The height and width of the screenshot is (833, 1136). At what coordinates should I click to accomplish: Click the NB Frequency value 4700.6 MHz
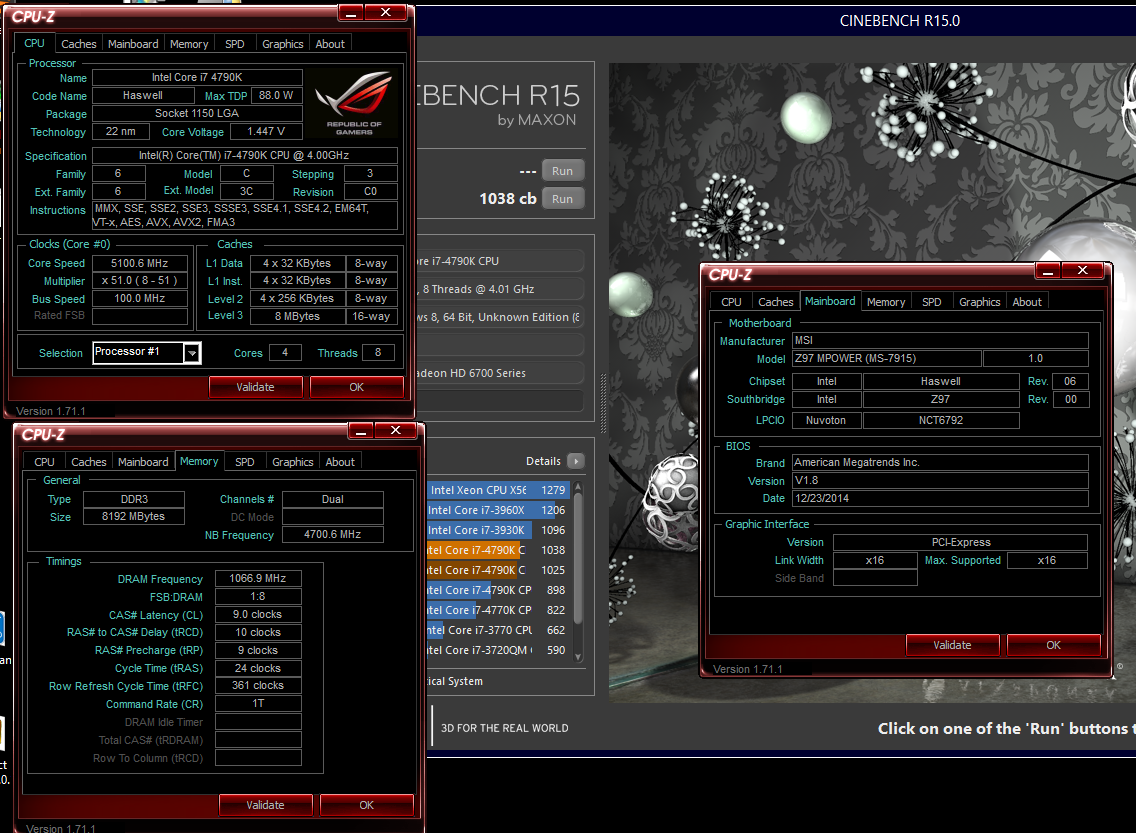(x=333, y=534)
